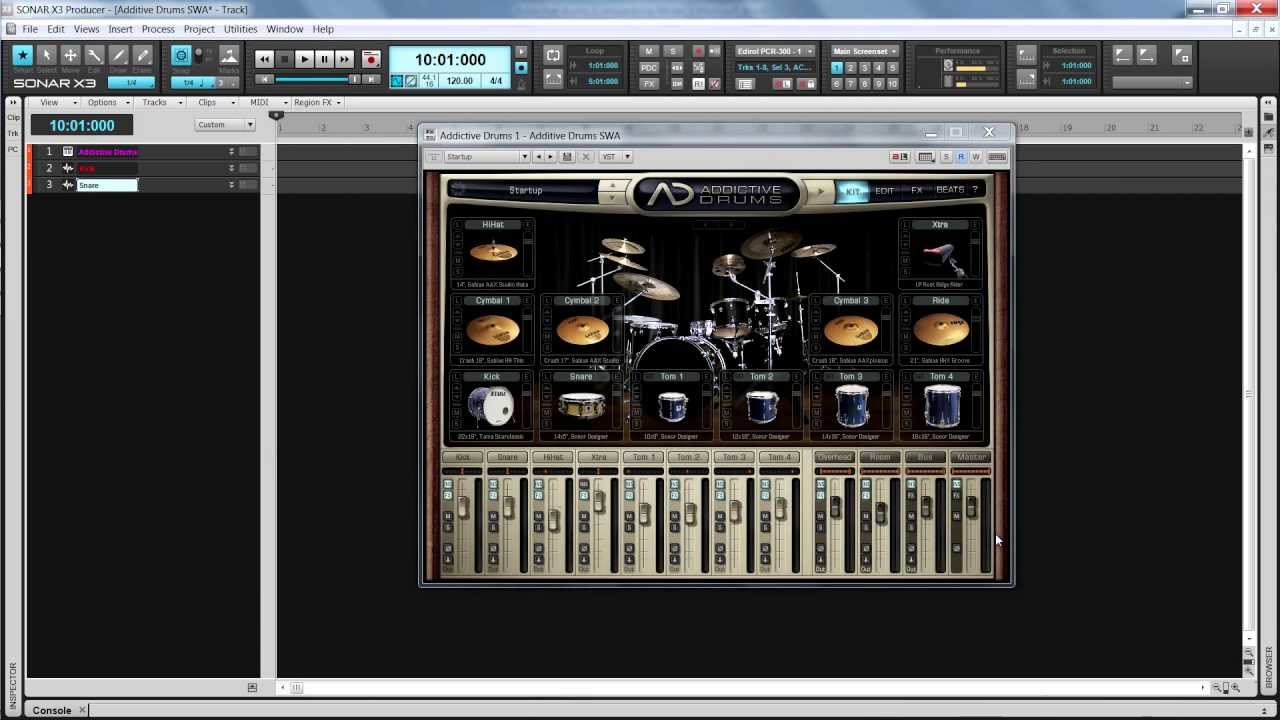
Task: Toggle global FX bypass button
Action: pos(649,84)
